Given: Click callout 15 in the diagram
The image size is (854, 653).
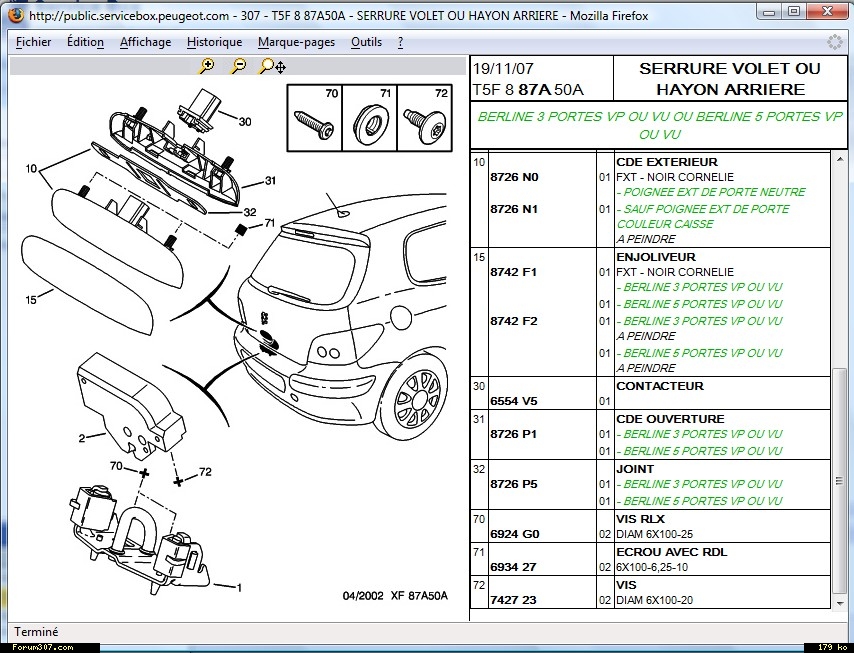Looking at the screenshot, I should (31, 300).
